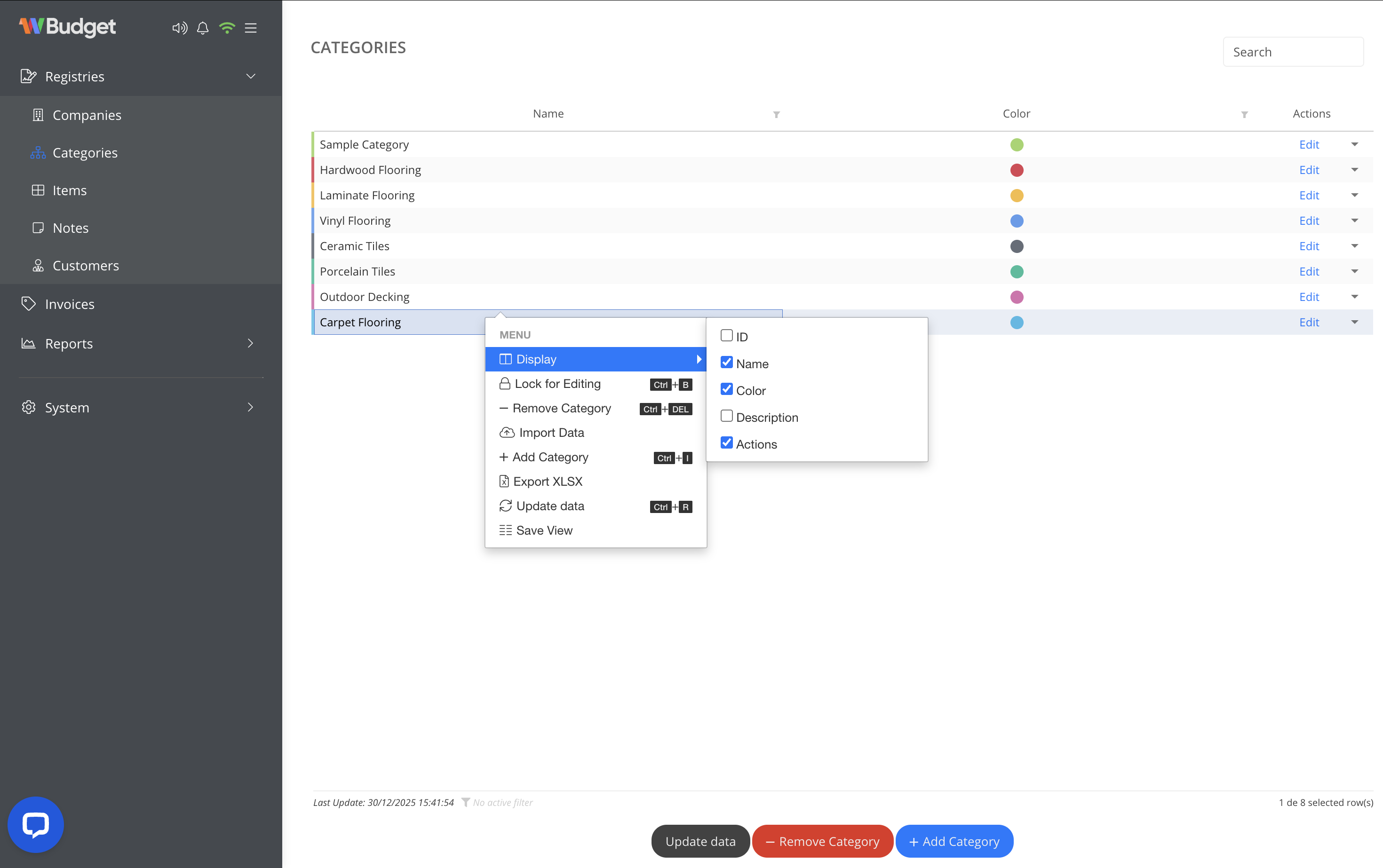Image resolution: width=1383 pixels, height=868 pixels.
Task: Collapse the Registries sidebar group
Action: pos(250,76)
